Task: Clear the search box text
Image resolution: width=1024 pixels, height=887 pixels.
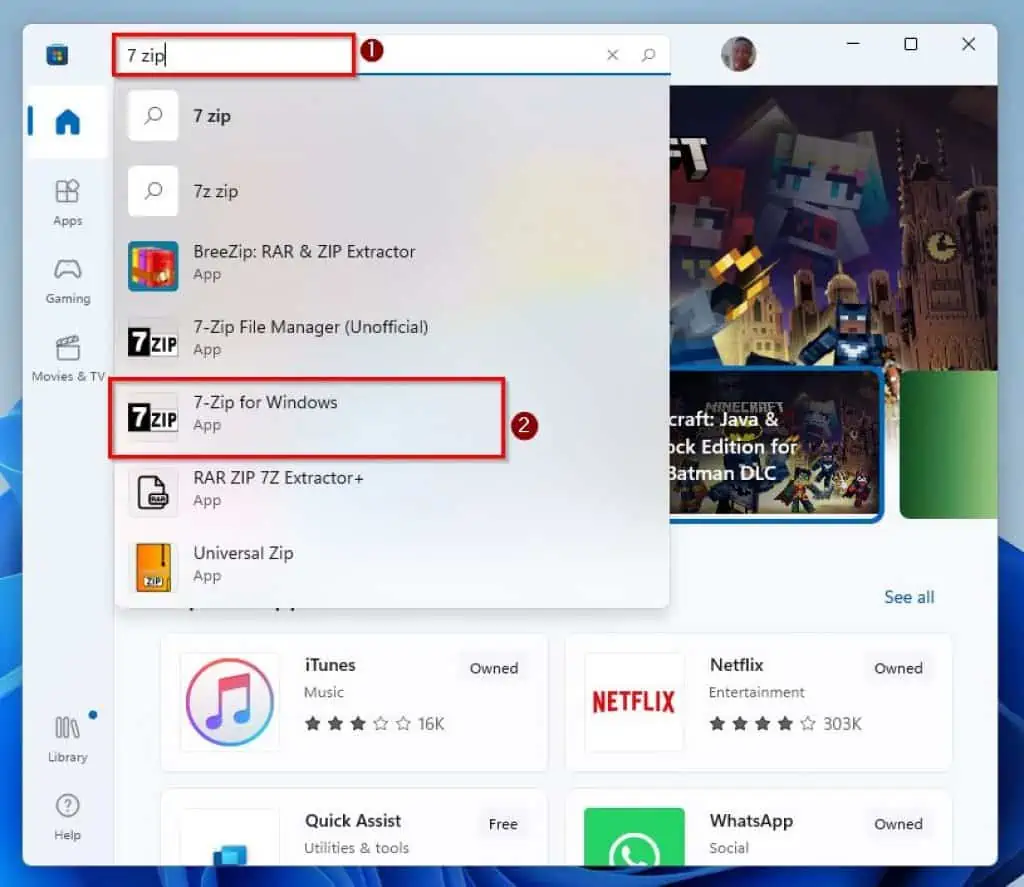Action: click(x=612, y=55)
